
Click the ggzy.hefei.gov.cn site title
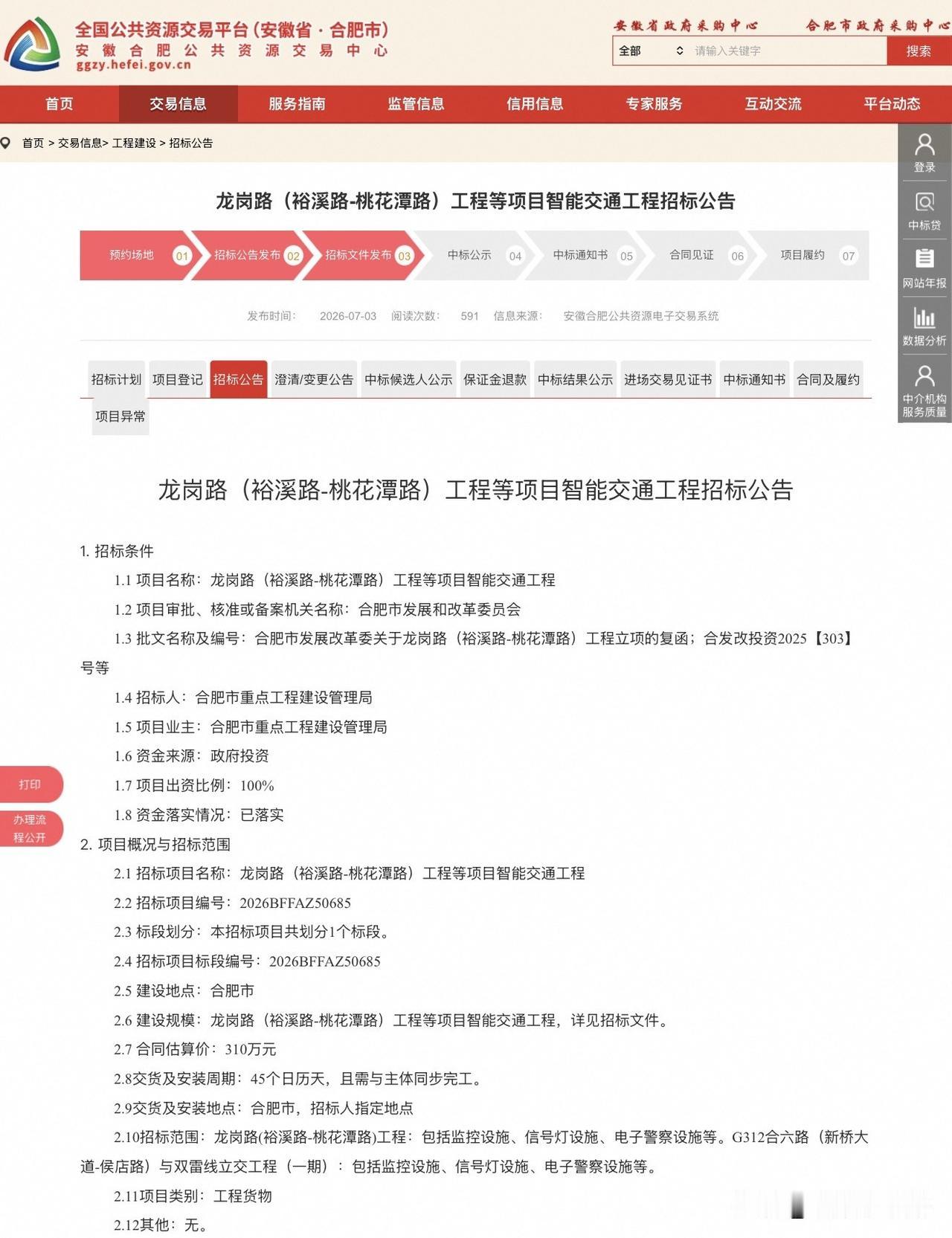pyautogui.click(x=134, y=65)
